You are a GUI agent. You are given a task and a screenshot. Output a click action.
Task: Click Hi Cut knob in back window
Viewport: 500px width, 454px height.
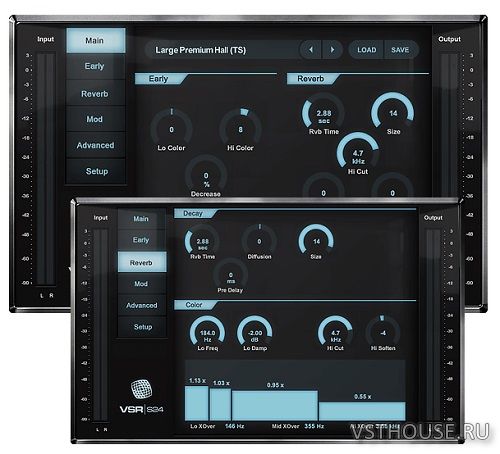358,153
